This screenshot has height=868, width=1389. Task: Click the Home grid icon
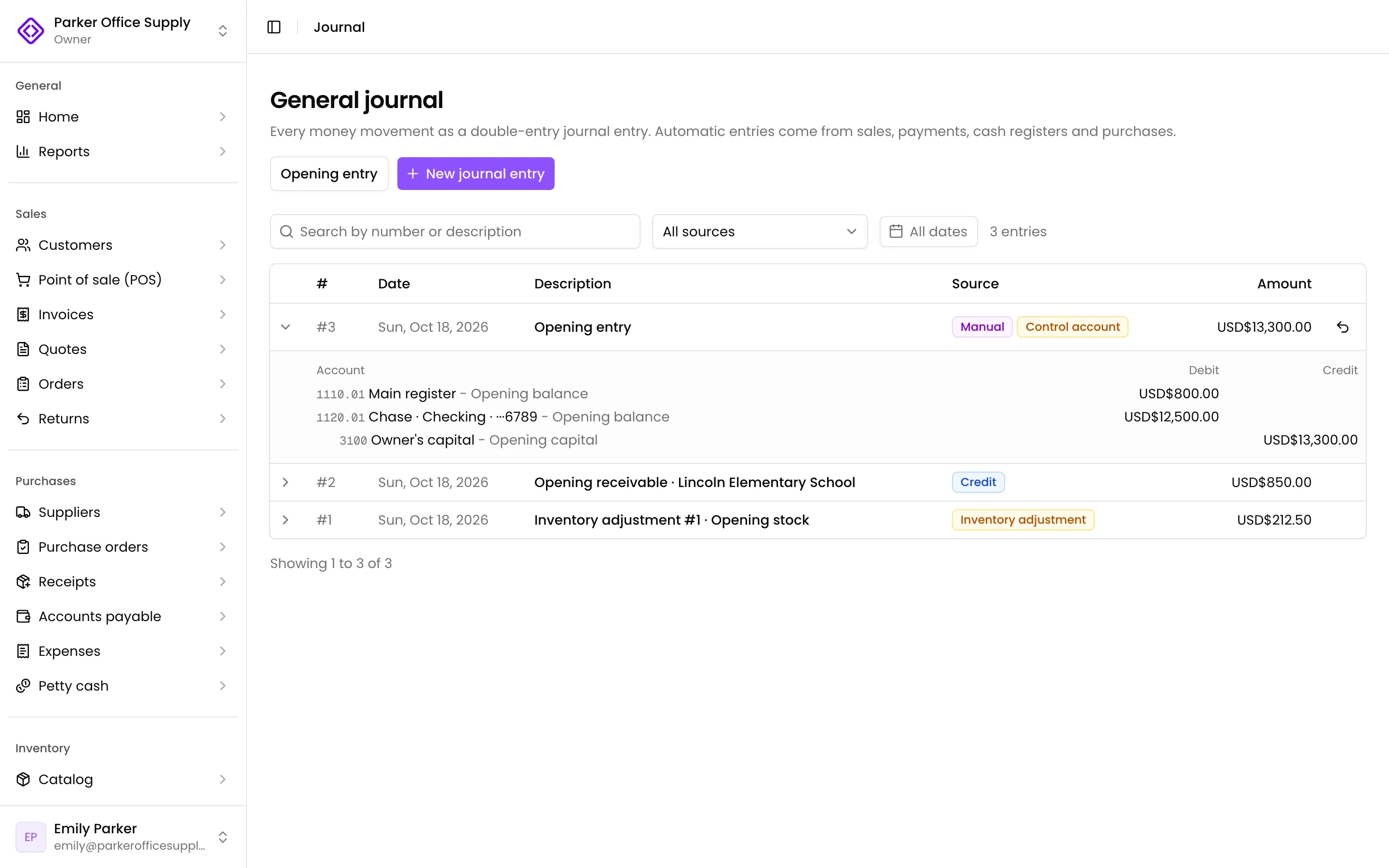click(23, 117)
